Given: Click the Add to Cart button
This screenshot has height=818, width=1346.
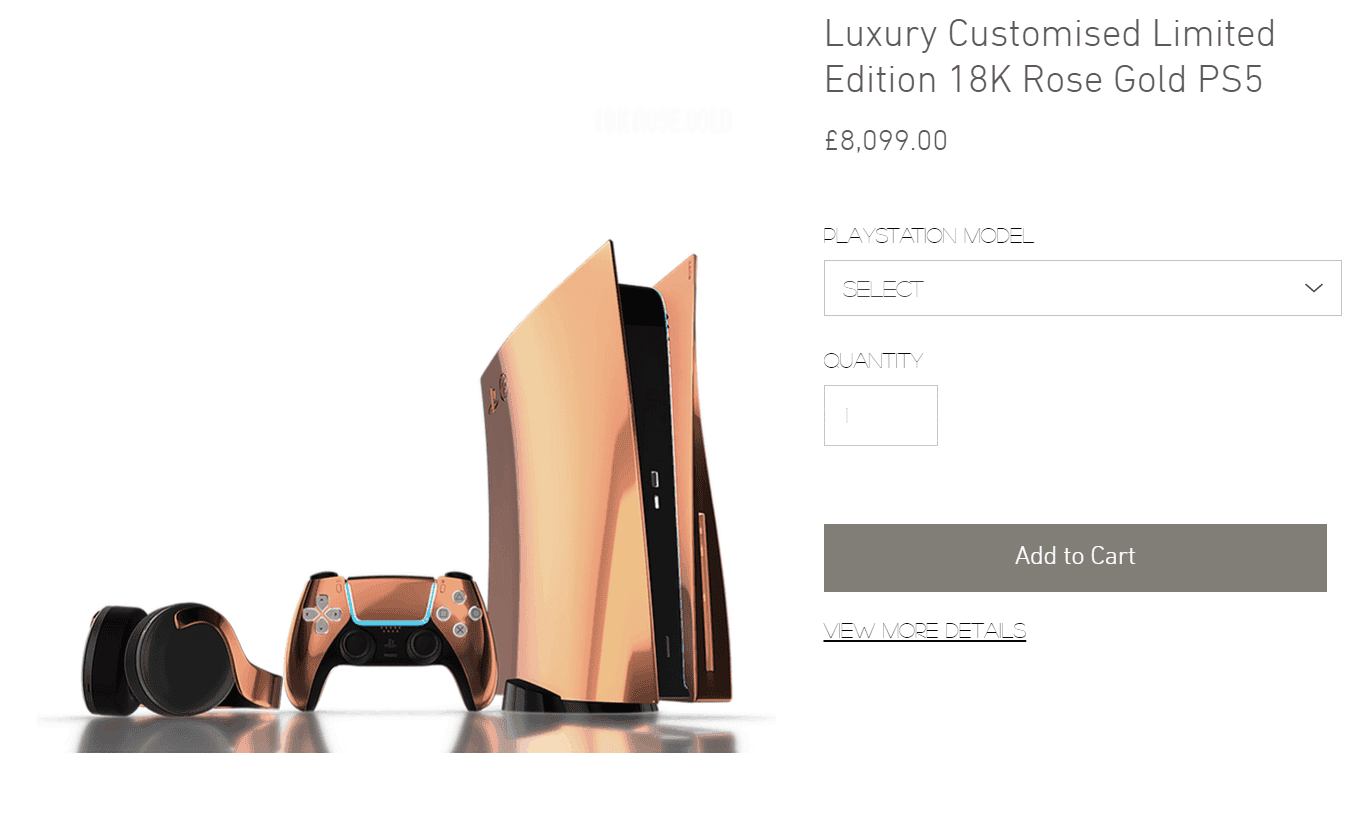Looking at the screenshot, I should click(1075, 557).
